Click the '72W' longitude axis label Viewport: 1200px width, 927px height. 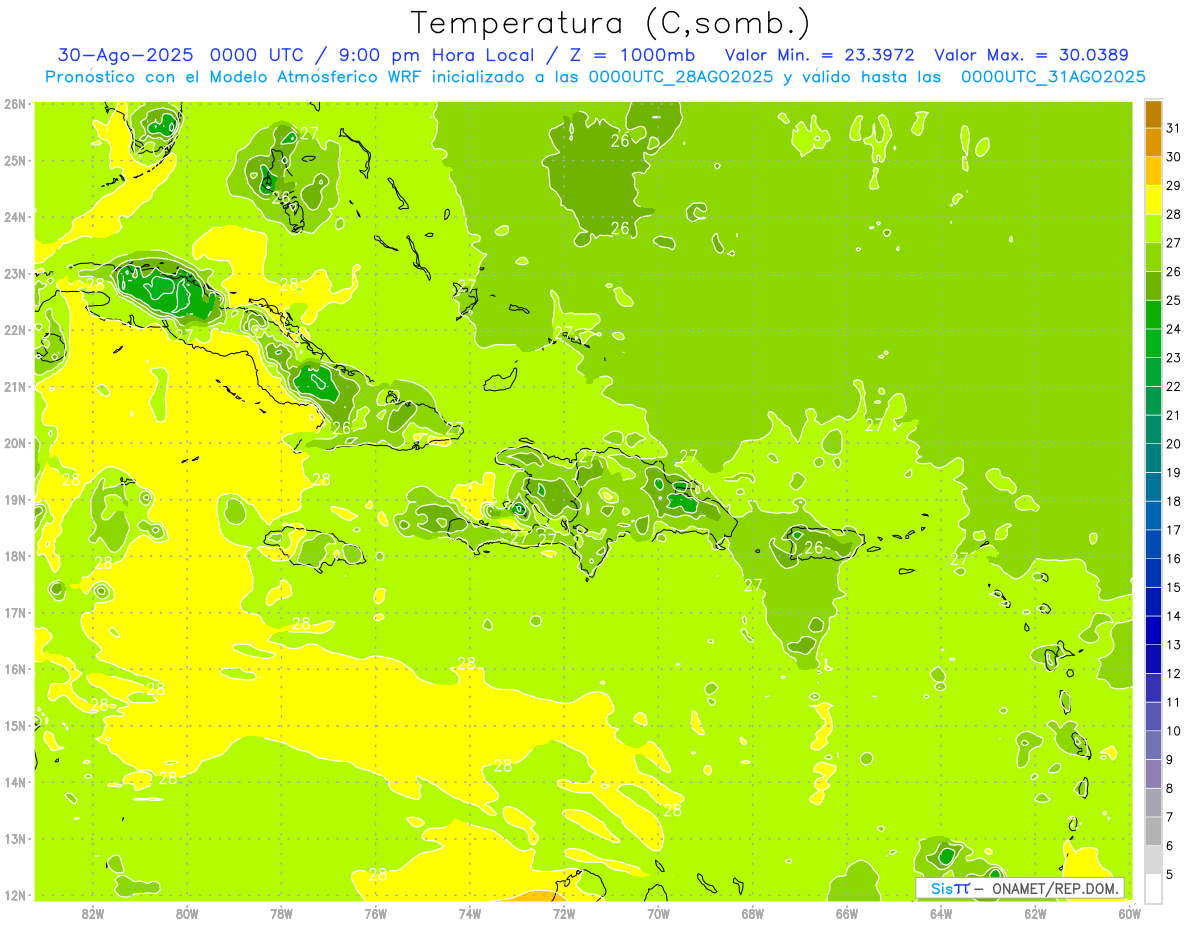point(564,913)
